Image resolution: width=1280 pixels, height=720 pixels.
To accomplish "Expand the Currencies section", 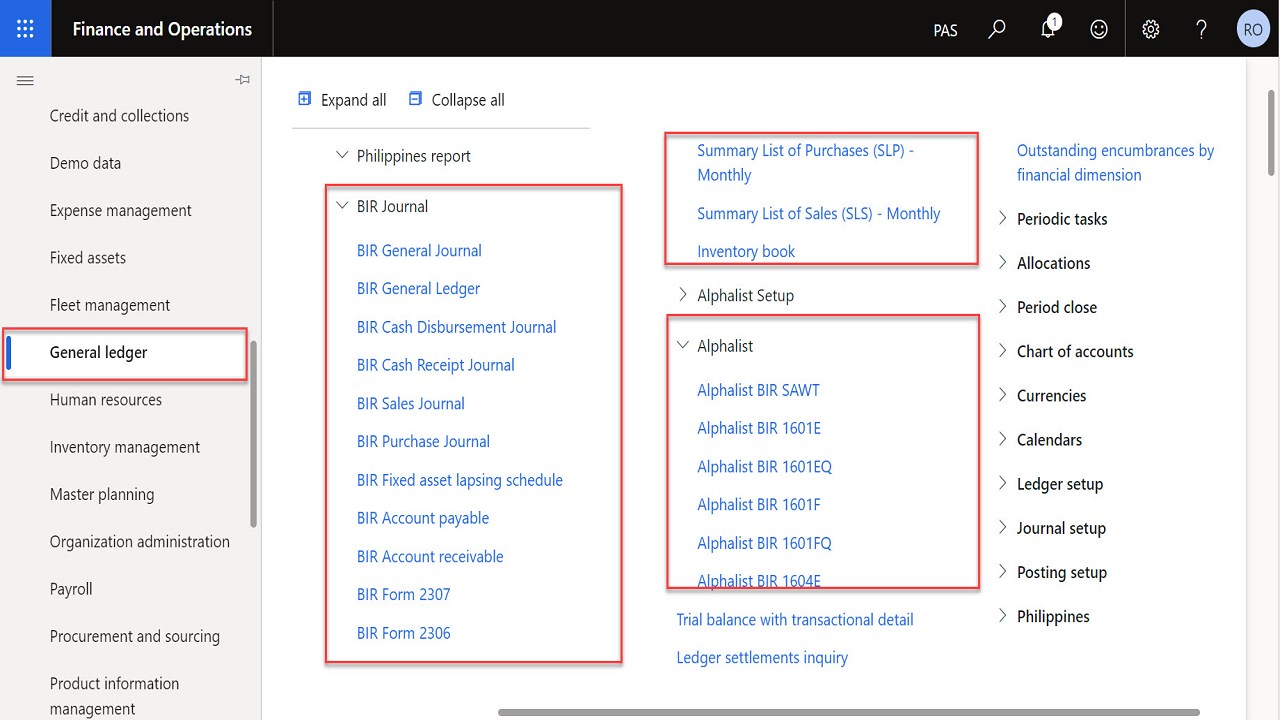I will pyautogui.click(x=1003, y=395).
